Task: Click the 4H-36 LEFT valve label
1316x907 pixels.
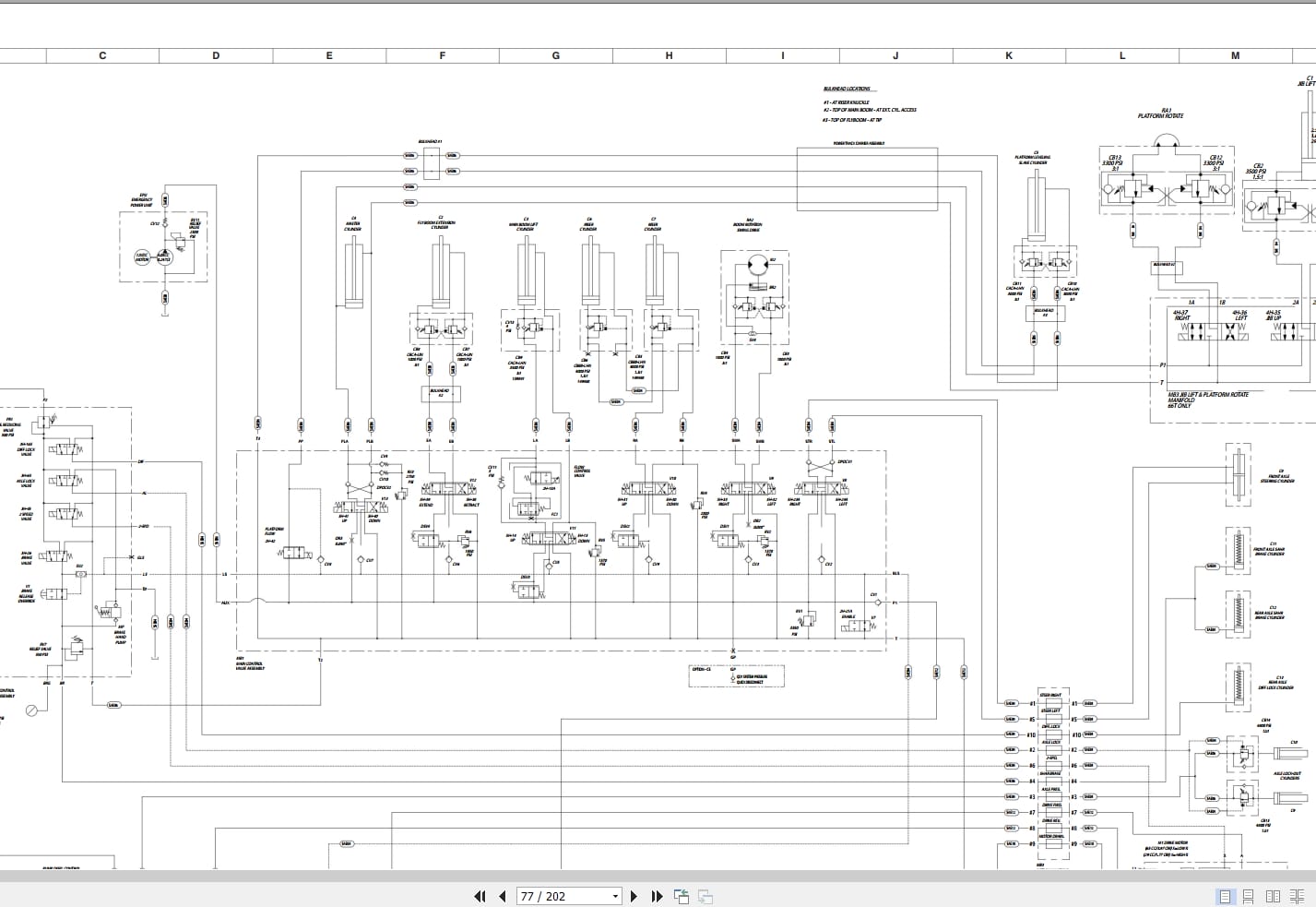Action: click(x=1240, y=316)
